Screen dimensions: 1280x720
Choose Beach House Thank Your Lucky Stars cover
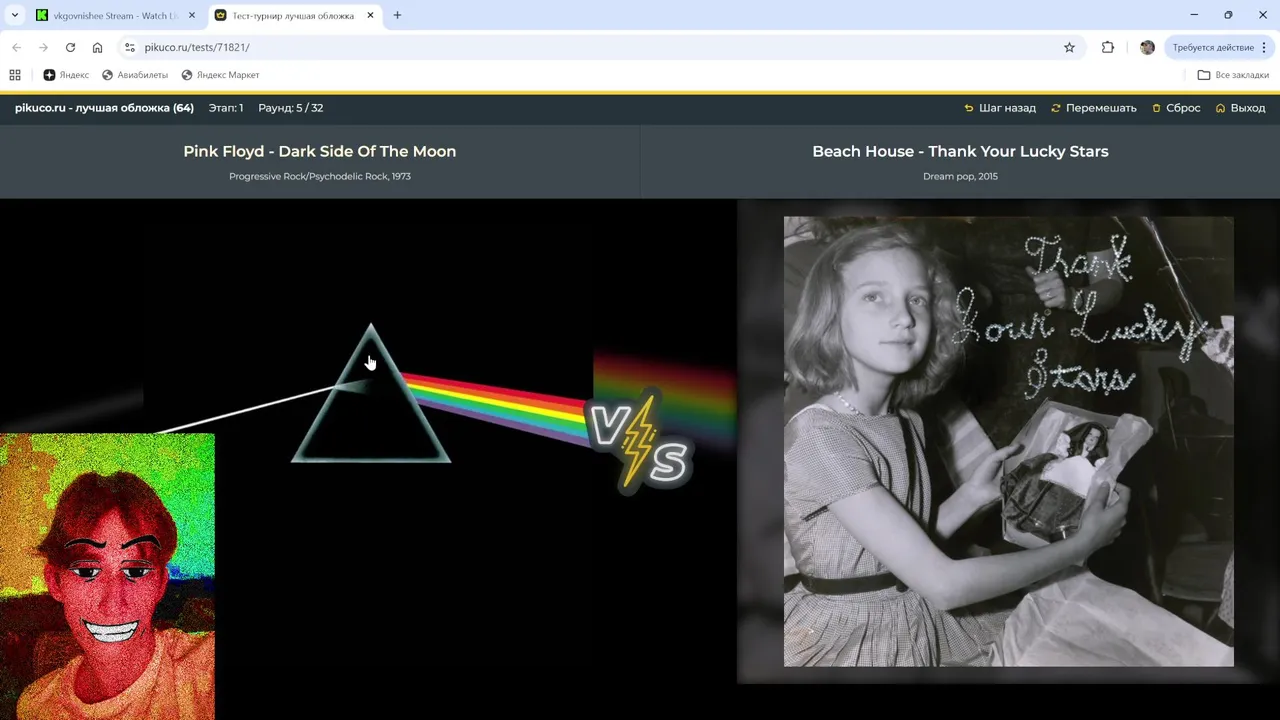point(1008,441)
